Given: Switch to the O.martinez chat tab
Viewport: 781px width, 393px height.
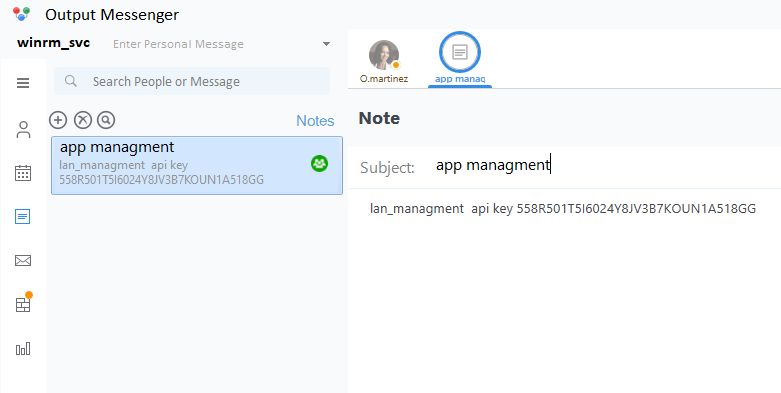Looking at the screenshot, I should tap(384, 61).
